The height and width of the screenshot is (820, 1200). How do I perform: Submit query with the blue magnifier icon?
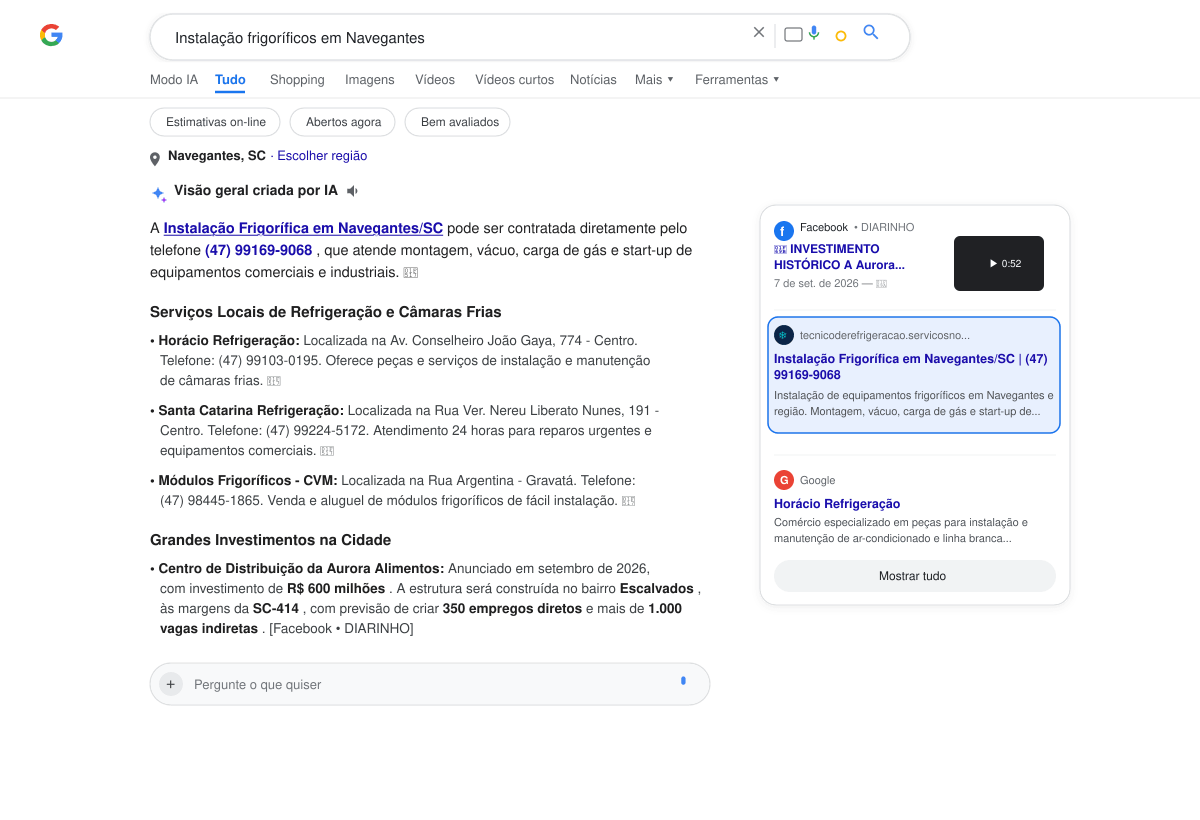871,32
